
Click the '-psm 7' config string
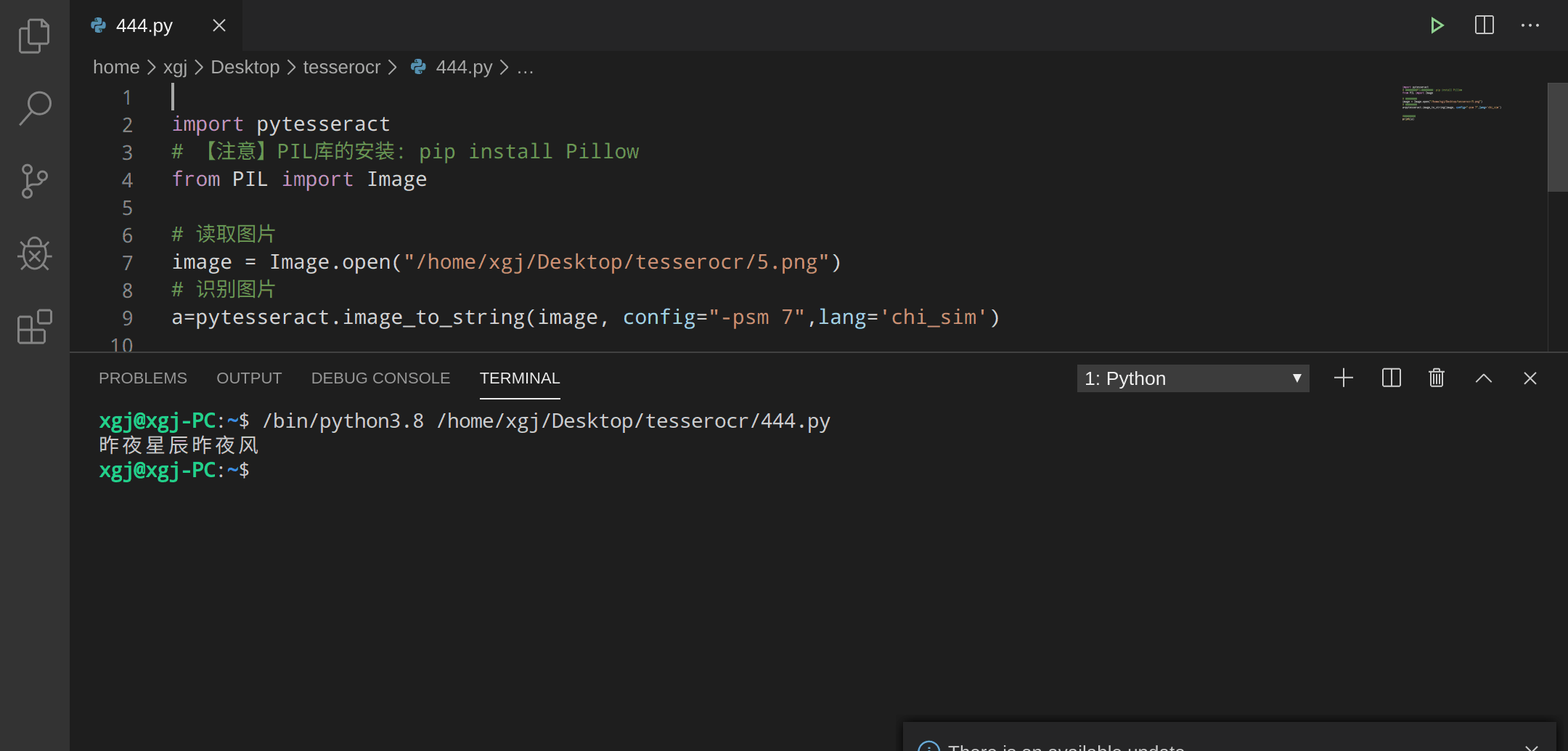(x=757, y=317)
